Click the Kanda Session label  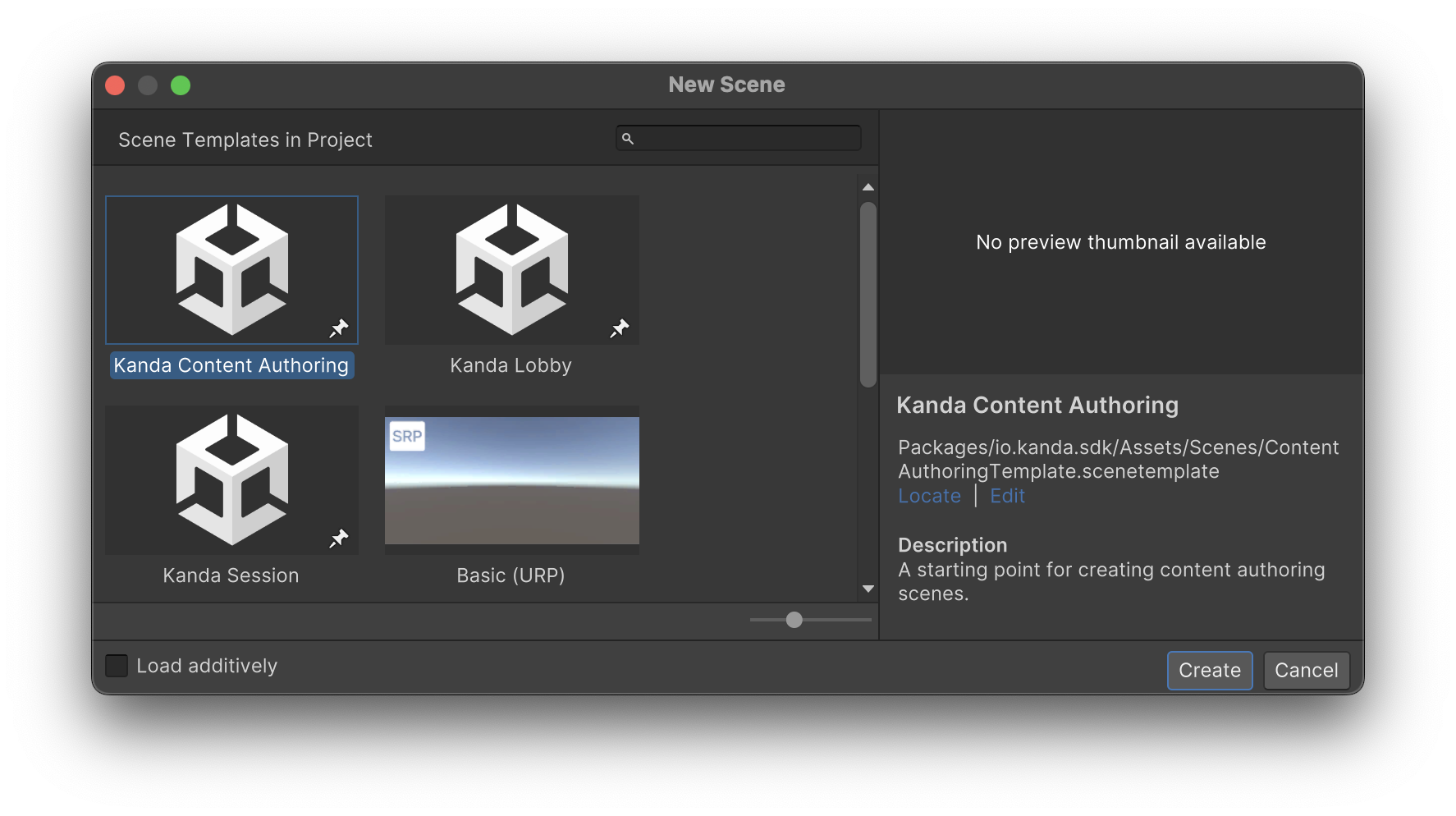point(231,575)
